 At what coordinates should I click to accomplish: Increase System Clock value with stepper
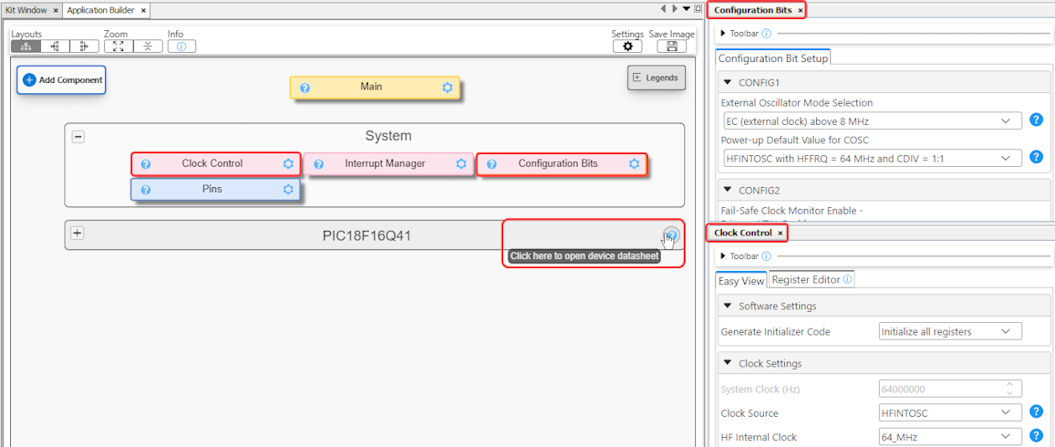pos(1009,385)
